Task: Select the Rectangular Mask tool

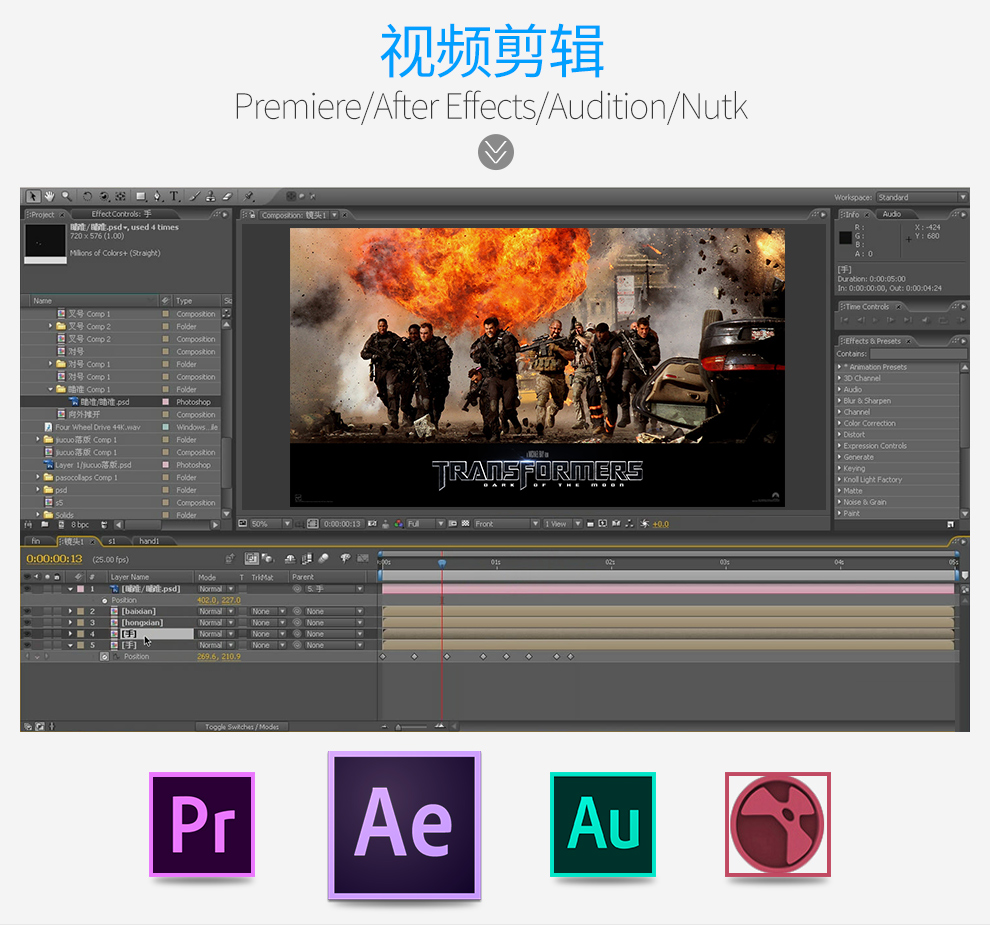Action: click(141, 196)
